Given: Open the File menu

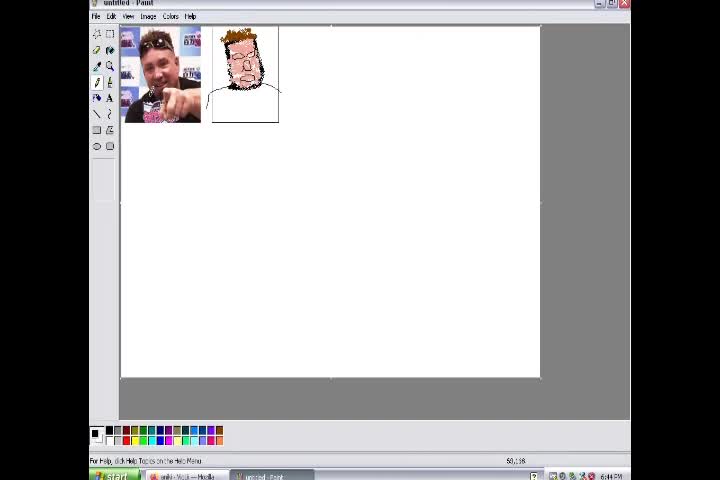Looking at the screenshot, I should click(x=96, y=17).
